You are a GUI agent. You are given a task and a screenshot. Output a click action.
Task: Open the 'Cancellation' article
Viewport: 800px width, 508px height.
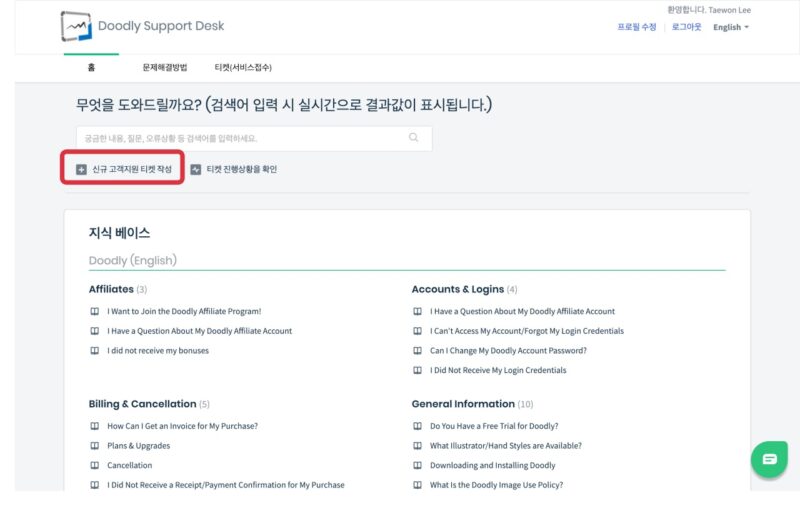coord(130,465)
